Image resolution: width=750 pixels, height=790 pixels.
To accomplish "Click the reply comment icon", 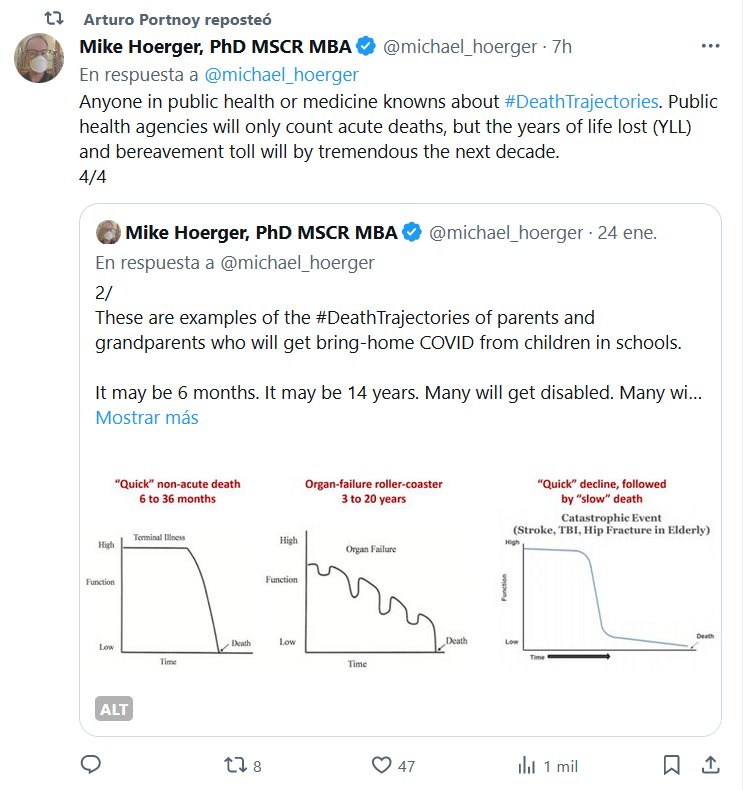I will coord(91,765).
